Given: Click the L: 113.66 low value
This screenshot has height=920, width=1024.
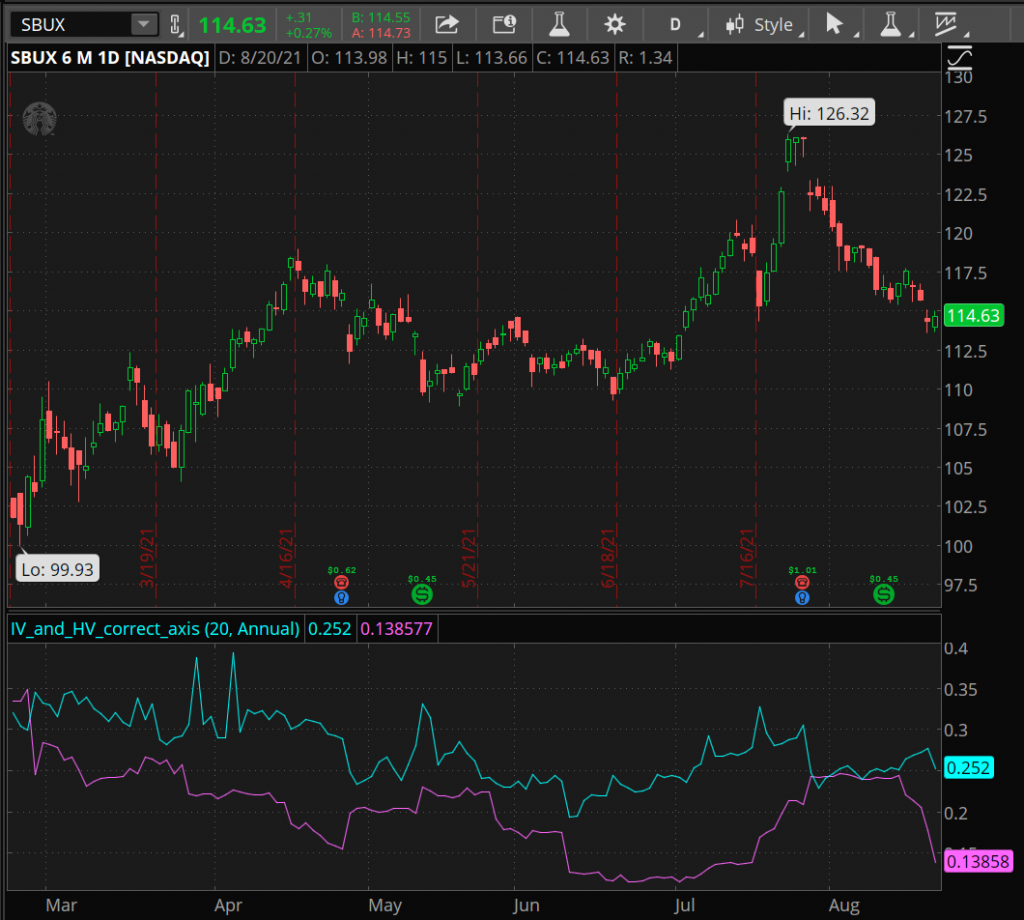Looking at the screenshot, I should (492, 58).
